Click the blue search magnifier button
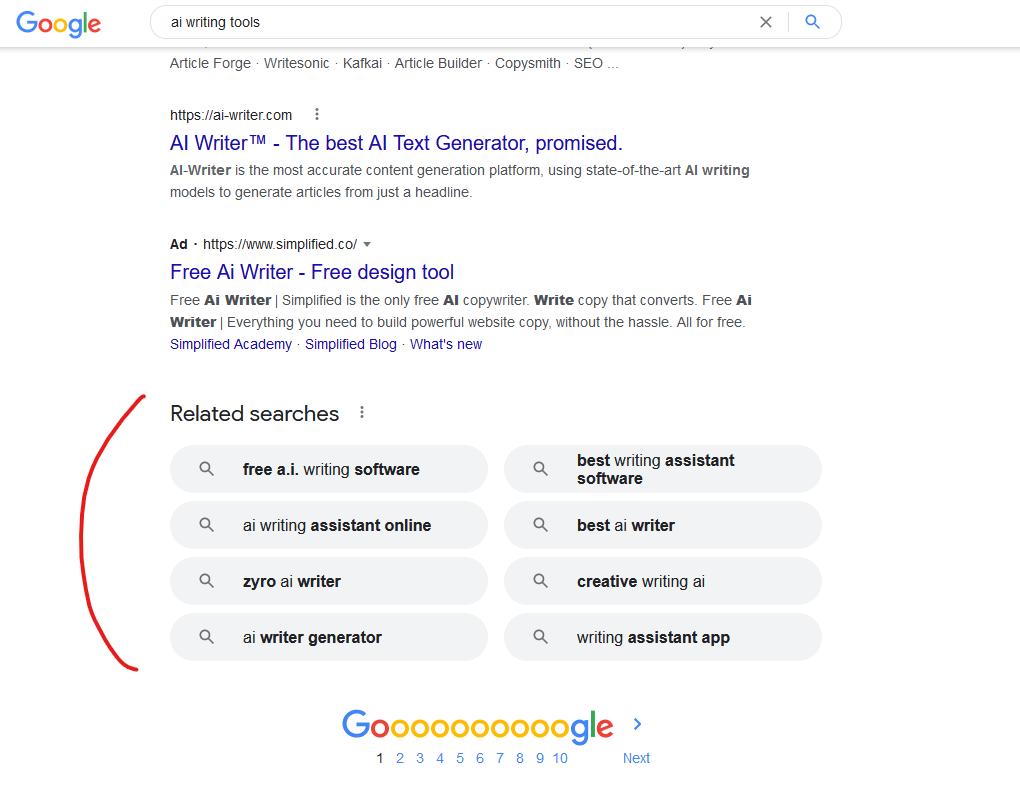This screenshot has width=1020, height=791. (812, 22)
